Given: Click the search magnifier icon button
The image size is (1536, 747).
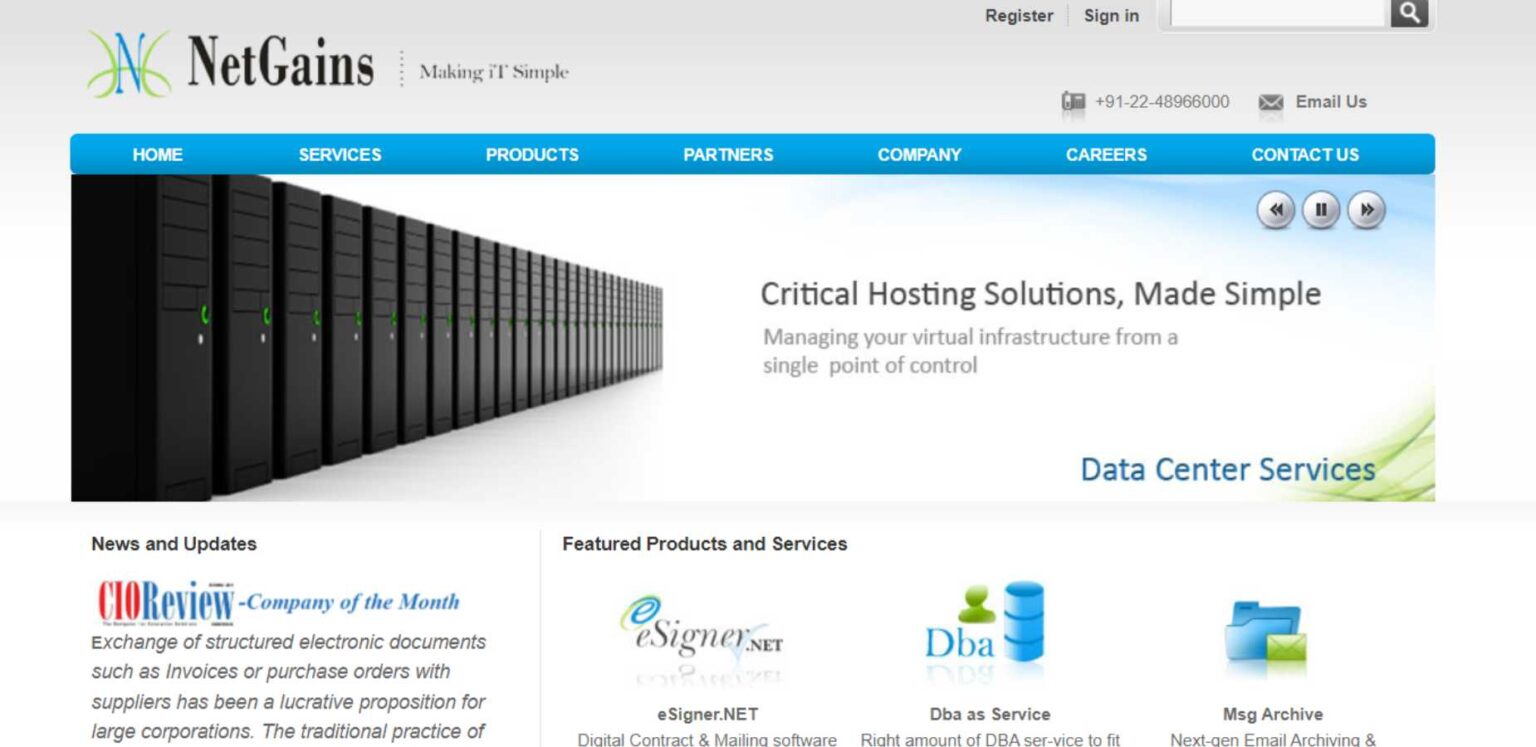Looking at the screenshot, I should point(1409,13).
